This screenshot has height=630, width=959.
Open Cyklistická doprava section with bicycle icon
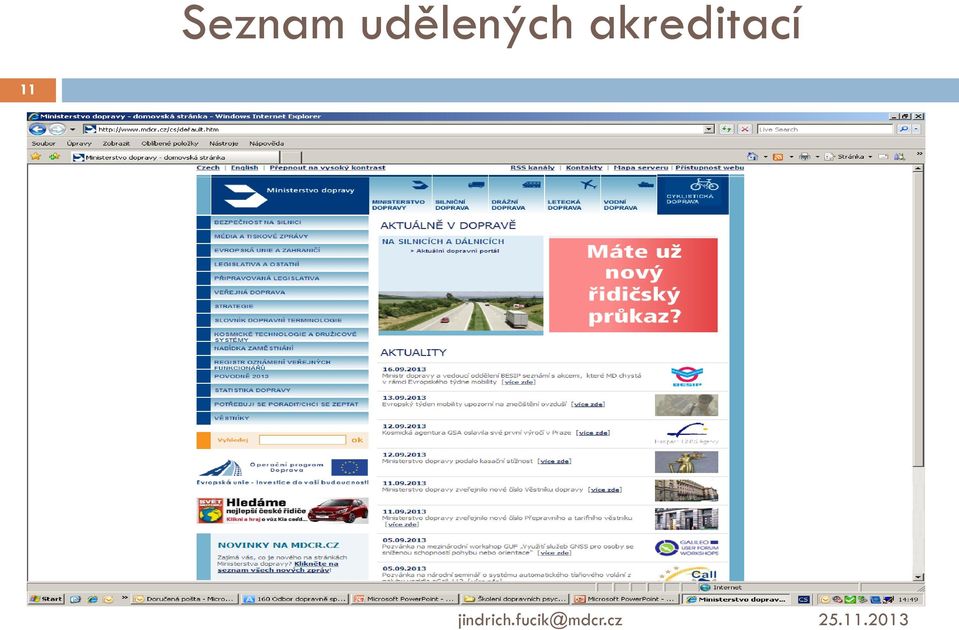coord(693,195)
